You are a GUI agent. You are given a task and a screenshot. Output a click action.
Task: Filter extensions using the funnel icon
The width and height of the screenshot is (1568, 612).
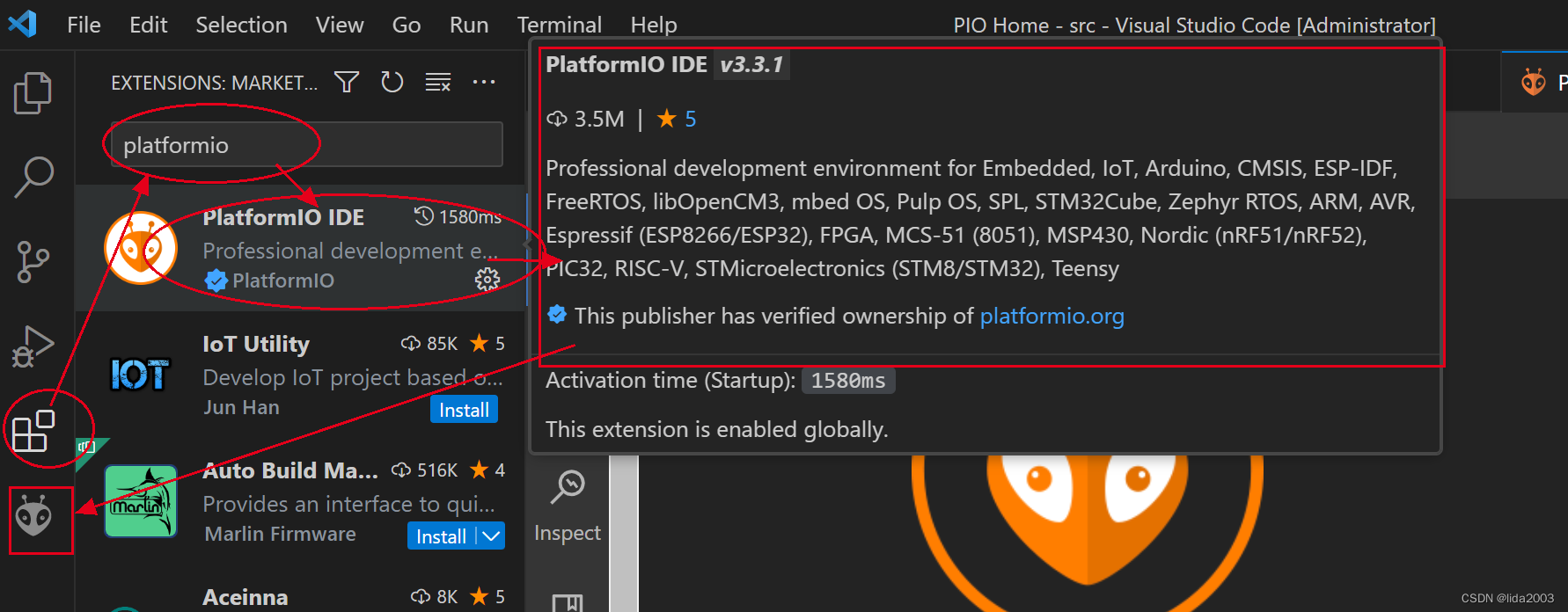347,82
